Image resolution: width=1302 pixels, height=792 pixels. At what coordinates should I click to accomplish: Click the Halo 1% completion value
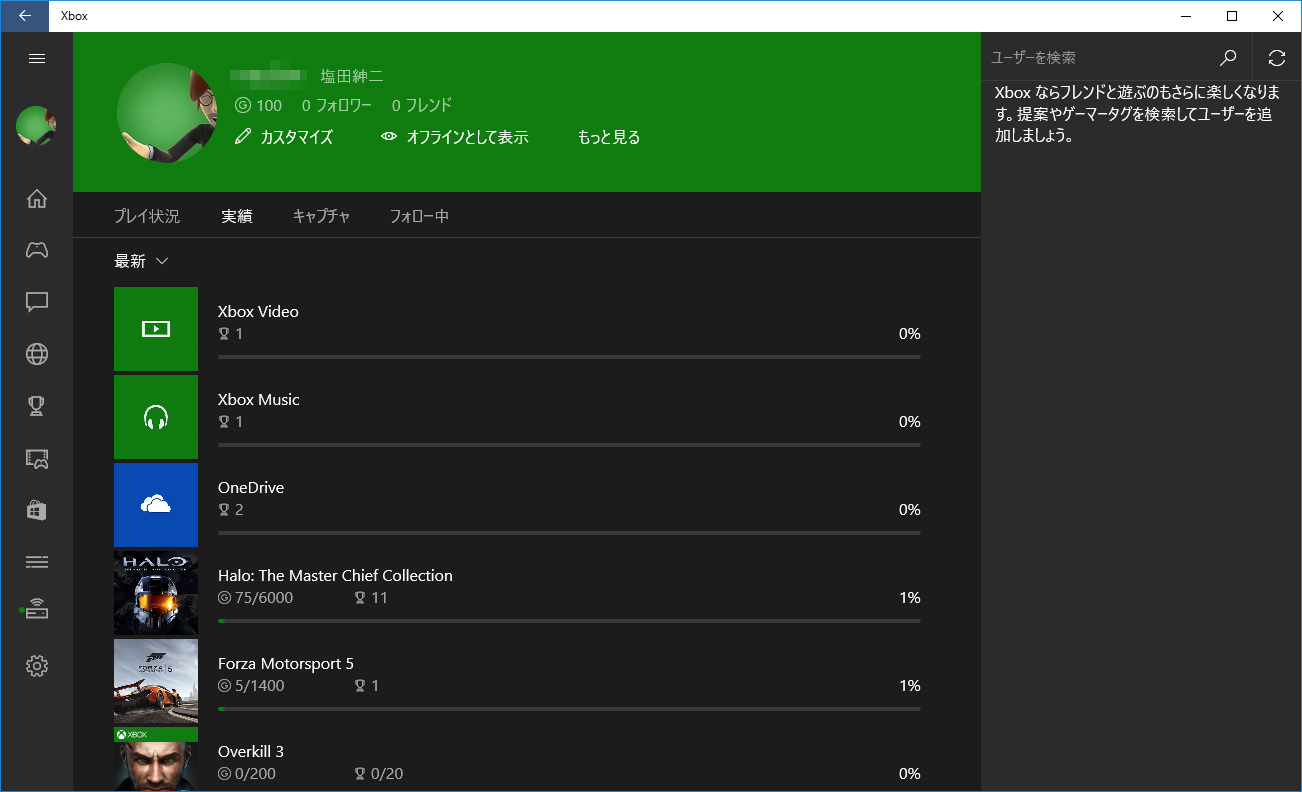[910, 598]
